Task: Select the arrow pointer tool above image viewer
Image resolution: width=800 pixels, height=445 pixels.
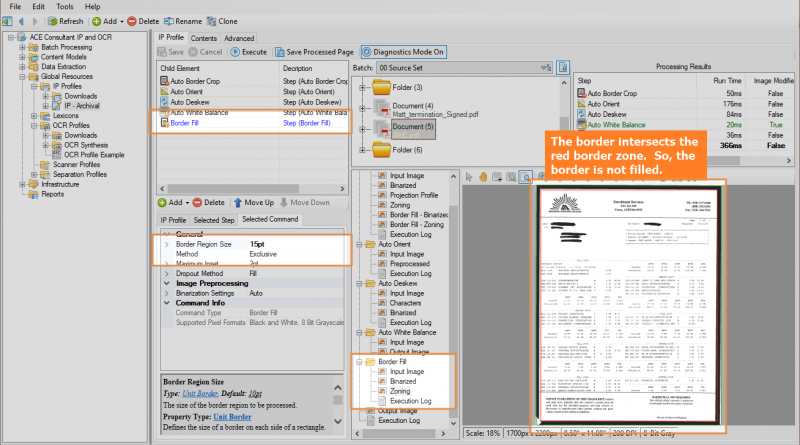Action: click(471, 176)
